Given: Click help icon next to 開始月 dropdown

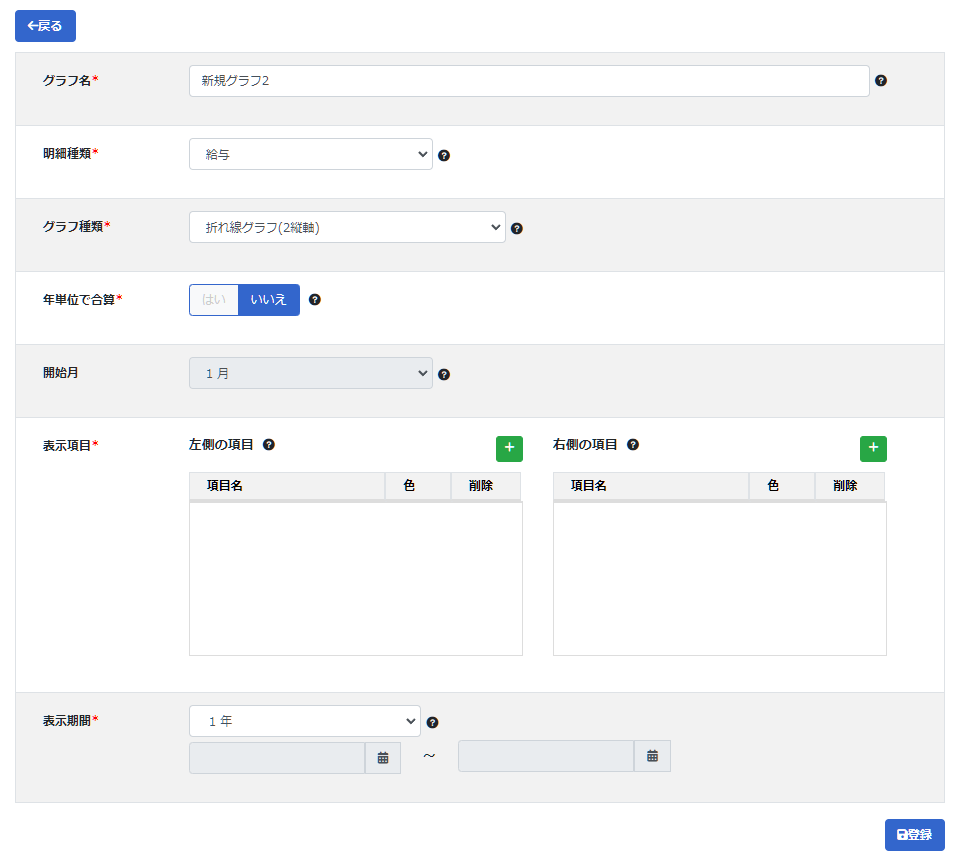Looking at the screenshot, I should tap(444, 375).
